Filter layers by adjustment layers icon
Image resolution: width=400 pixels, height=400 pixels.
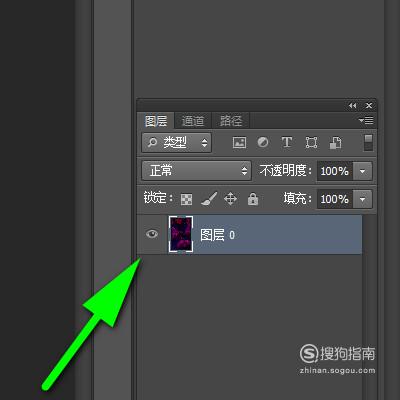(263, 142)
